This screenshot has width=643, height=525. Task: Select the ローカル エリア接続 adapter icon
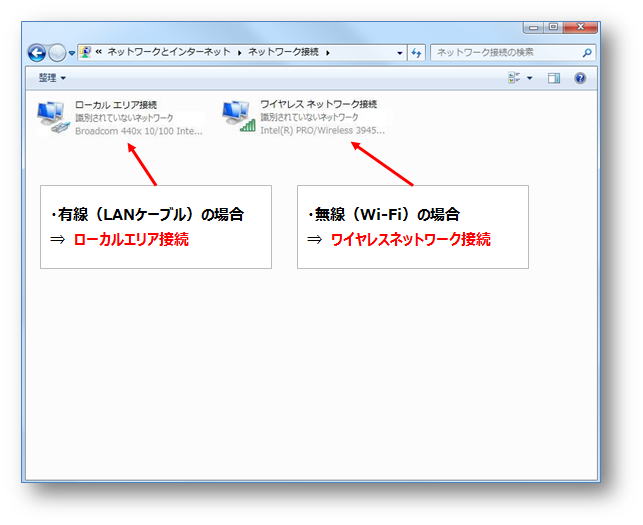pos(53,117)
